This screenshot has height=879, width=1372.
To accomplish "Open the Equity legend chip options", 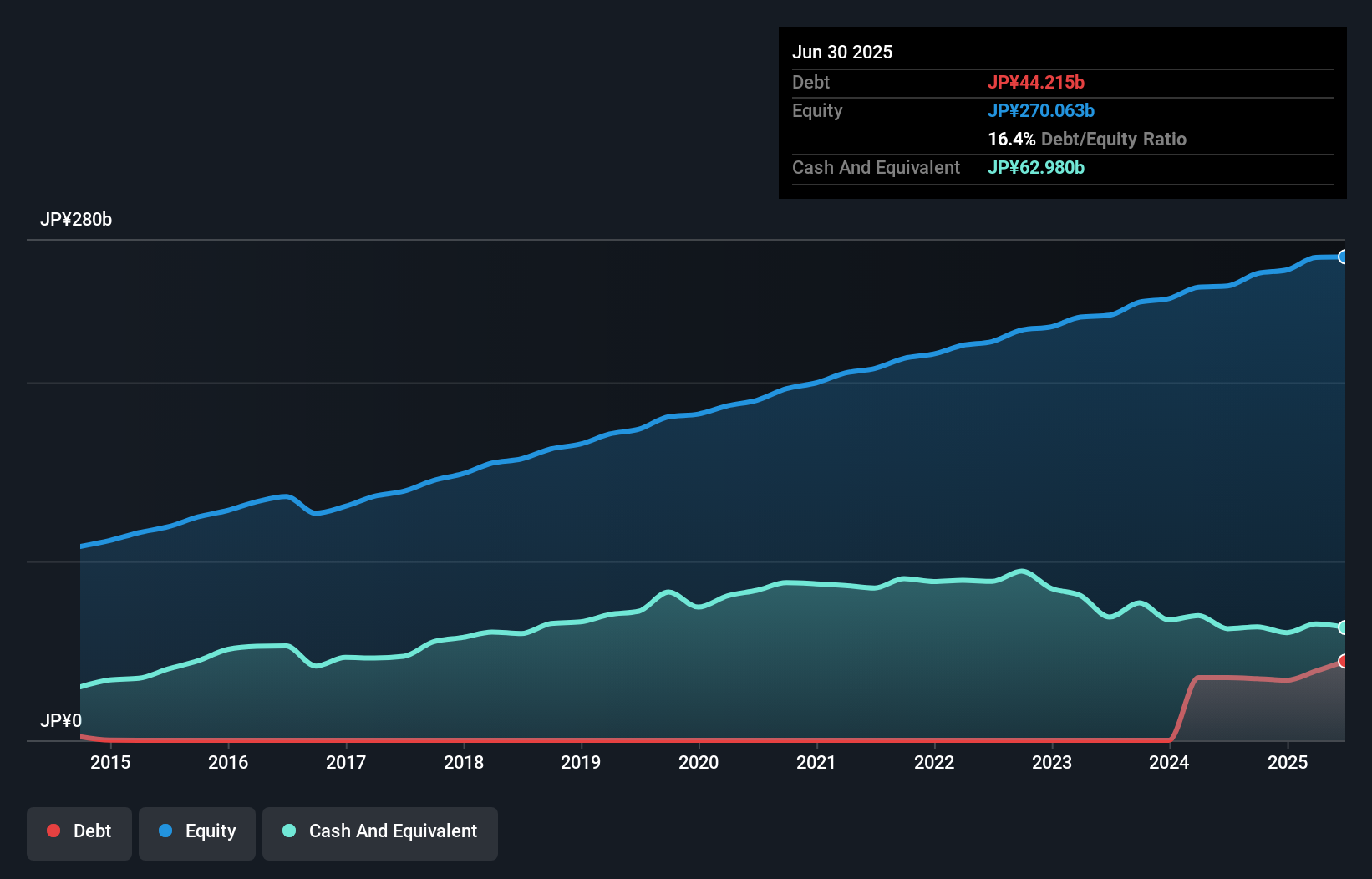I will [196, 831].
